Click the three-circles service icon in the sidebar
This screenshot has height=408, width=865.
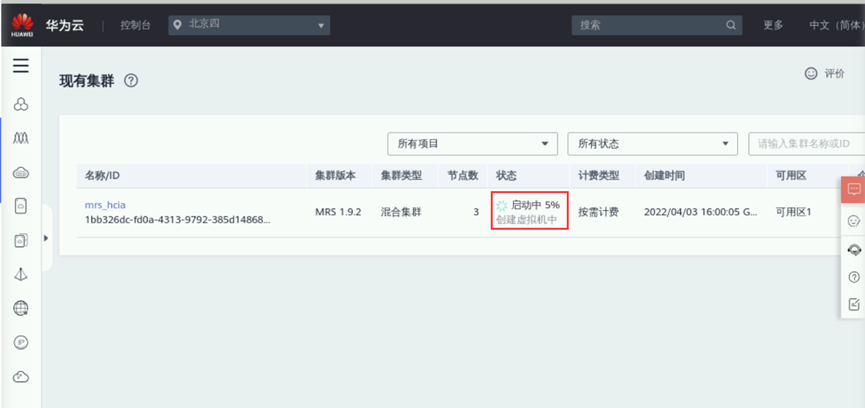(21, 104)
